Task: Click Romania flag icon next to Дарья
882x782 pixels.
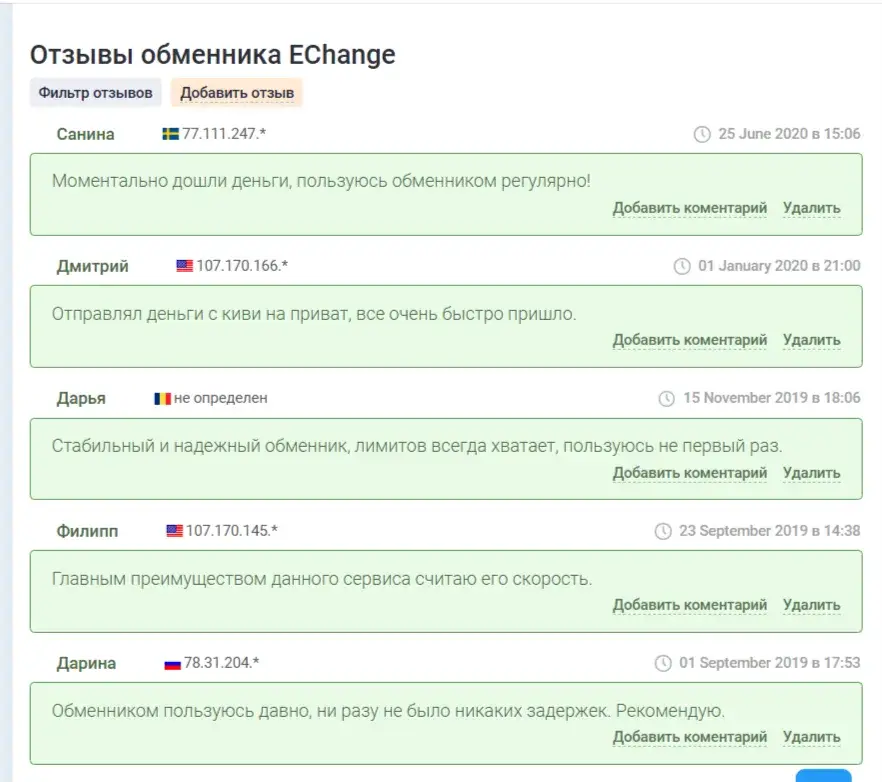Action: 163,398
